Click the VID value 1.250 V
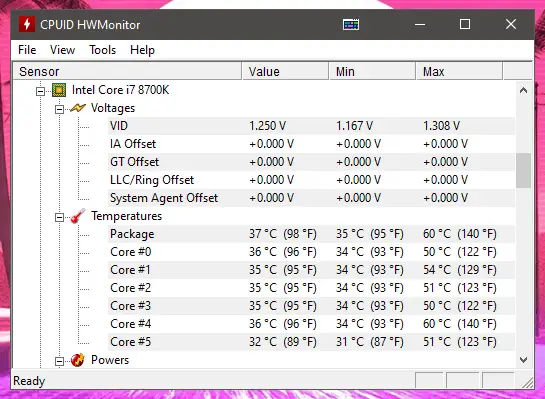 [268, 126]
